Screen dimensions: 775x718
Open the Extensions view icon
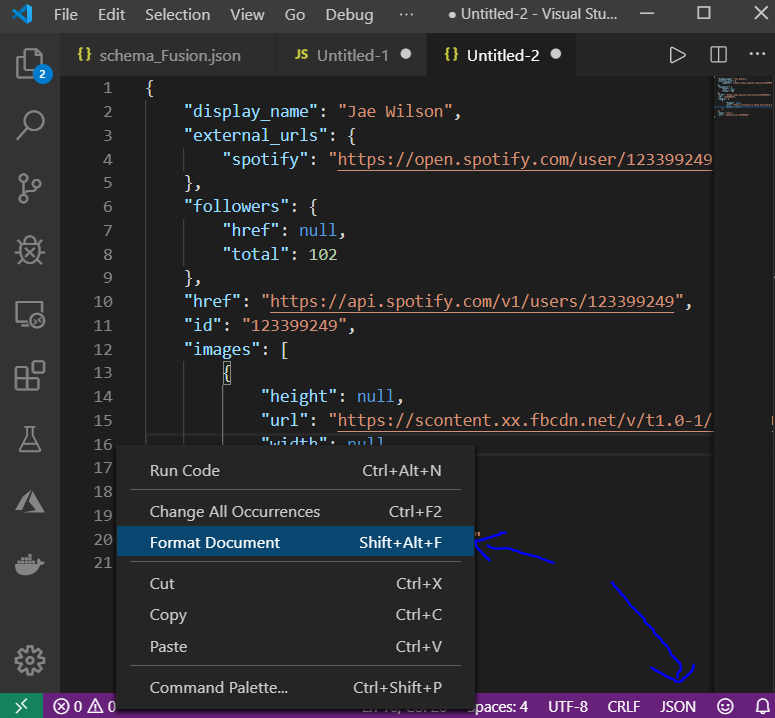click(x=30, y=376)
